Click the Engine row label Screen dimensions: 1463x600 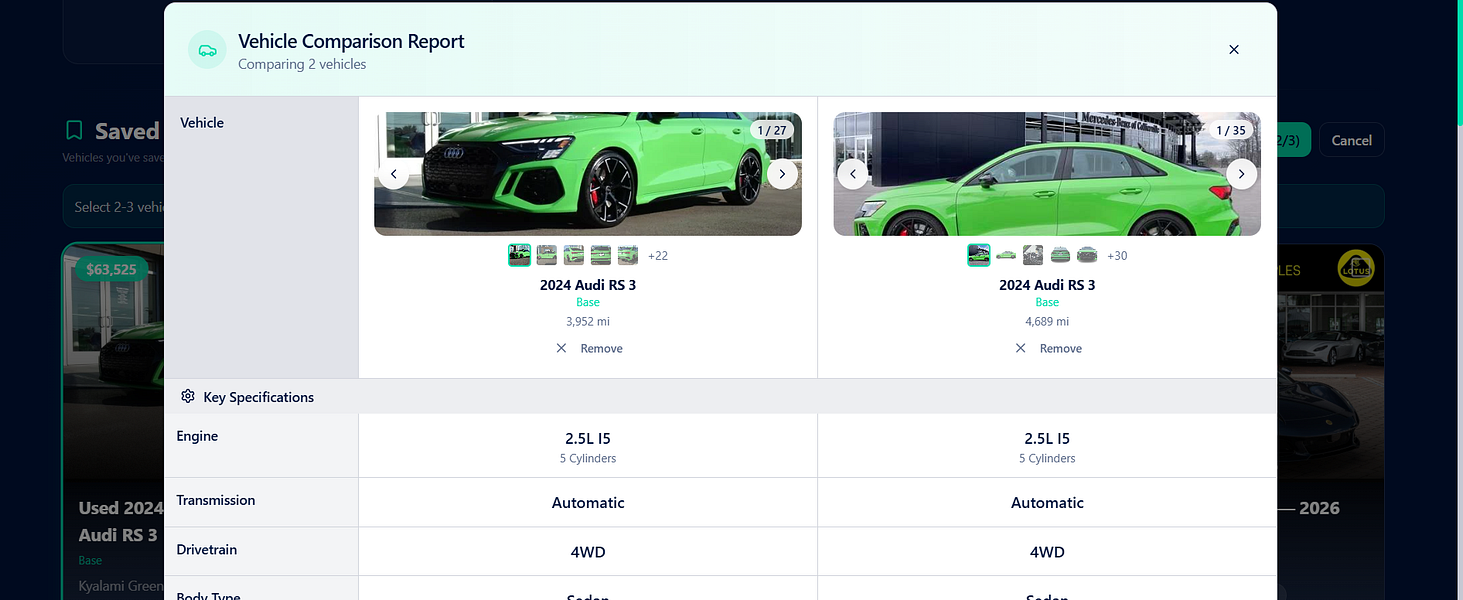tap(197, 436)
